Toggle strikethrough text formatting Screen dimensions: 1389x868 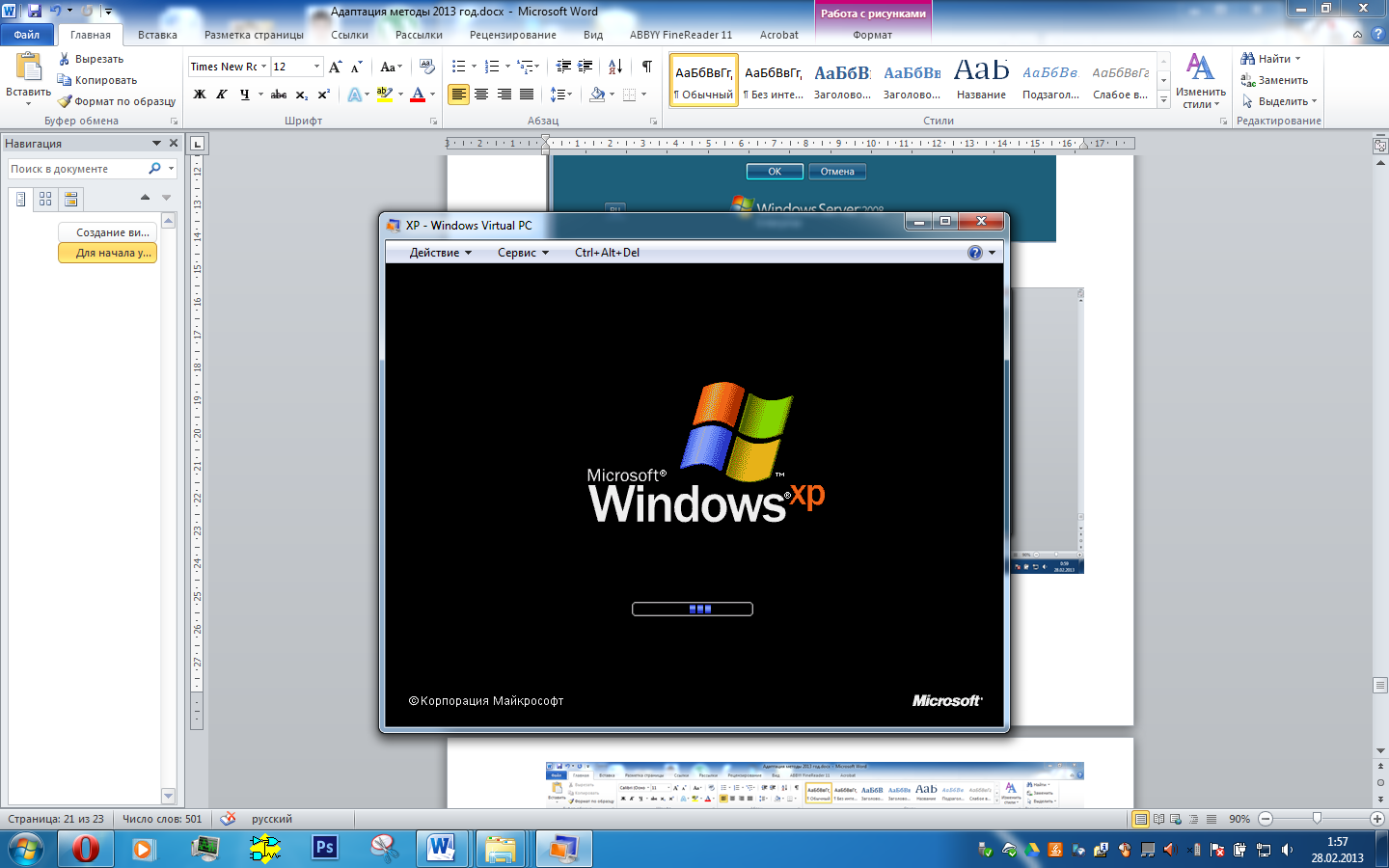click(x=279, y=95)
